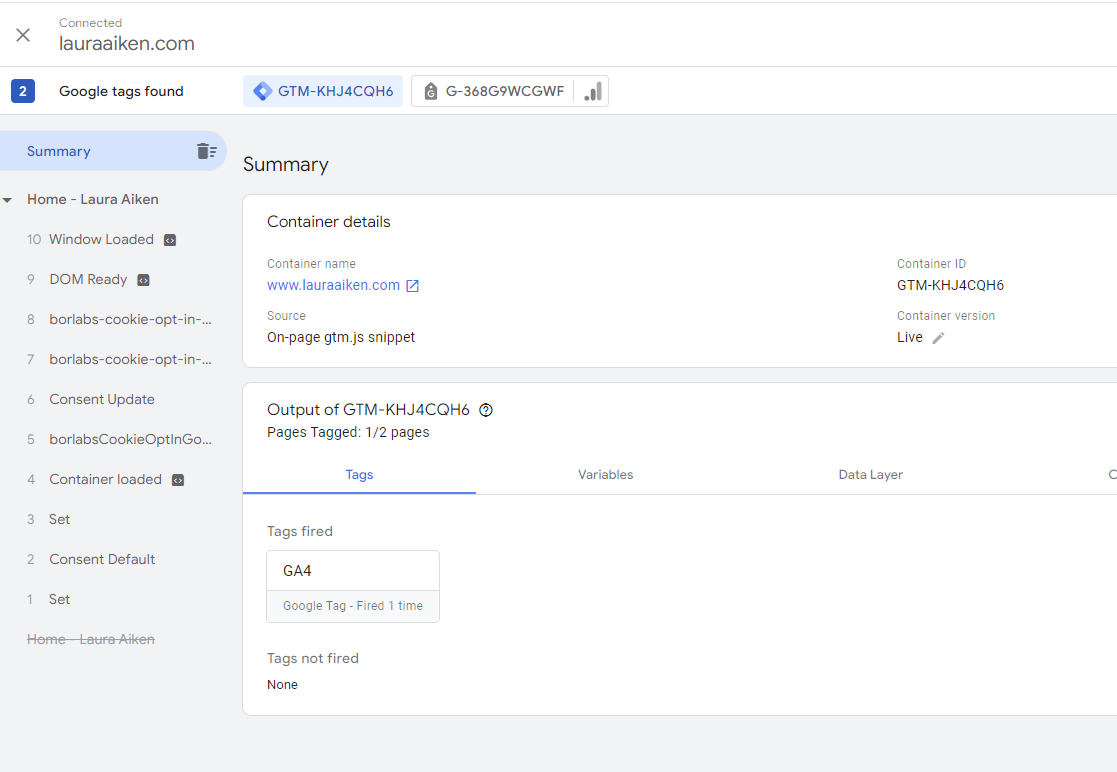This screenshot has width=1117, height=772.
Task: Select the Consent Update event
Action: [102, 399]
